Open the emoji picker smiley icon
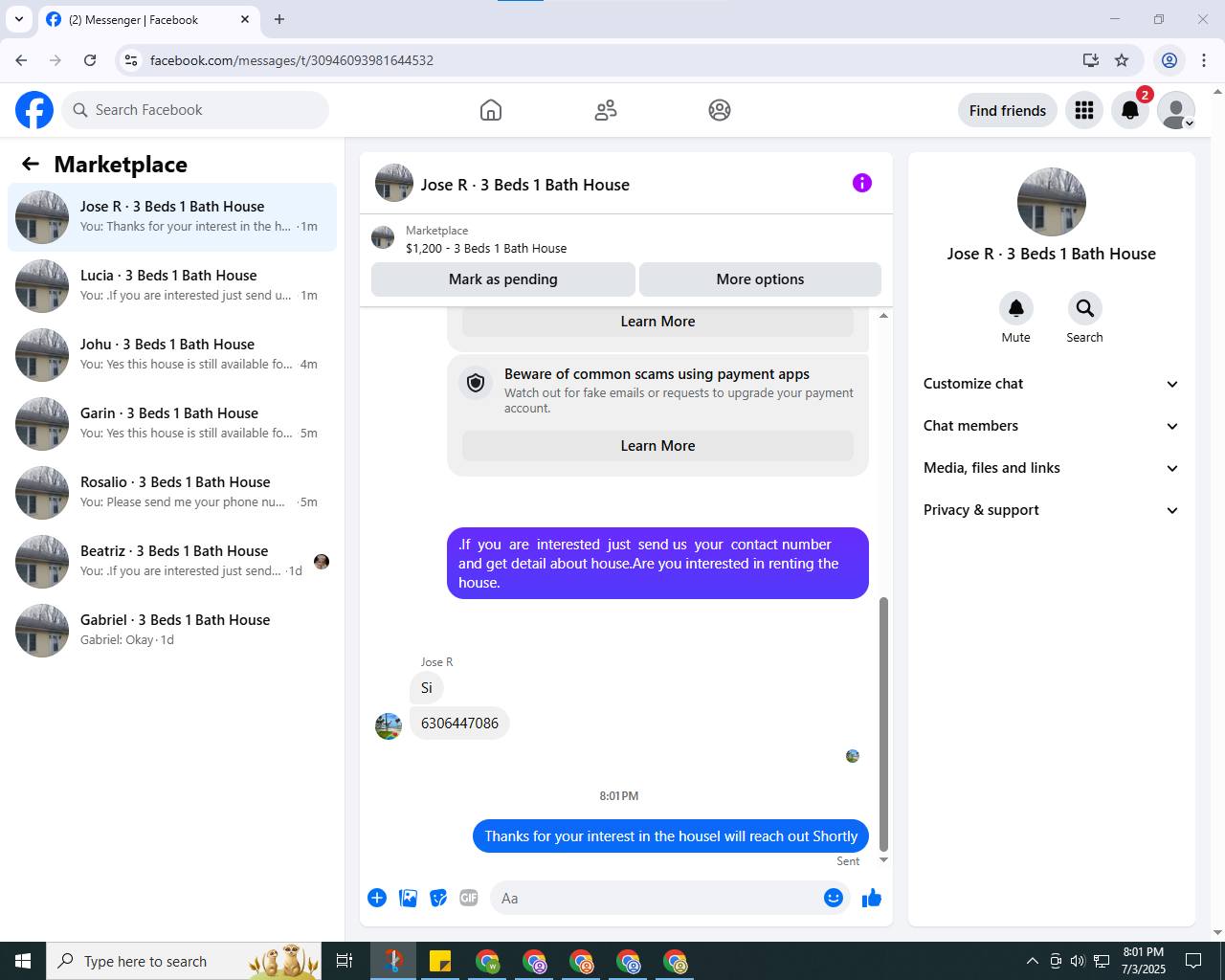Image resolution: width=1225 pixels, height=980 pixels. [x=834, y=898]
